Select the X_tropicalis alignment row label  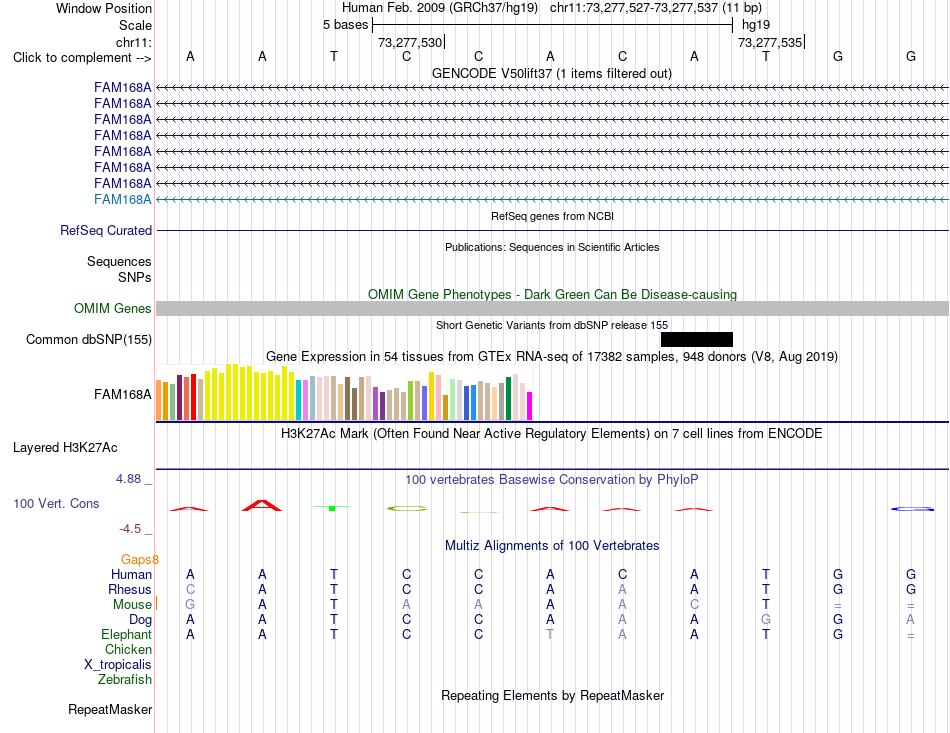(x=118, y=665)
